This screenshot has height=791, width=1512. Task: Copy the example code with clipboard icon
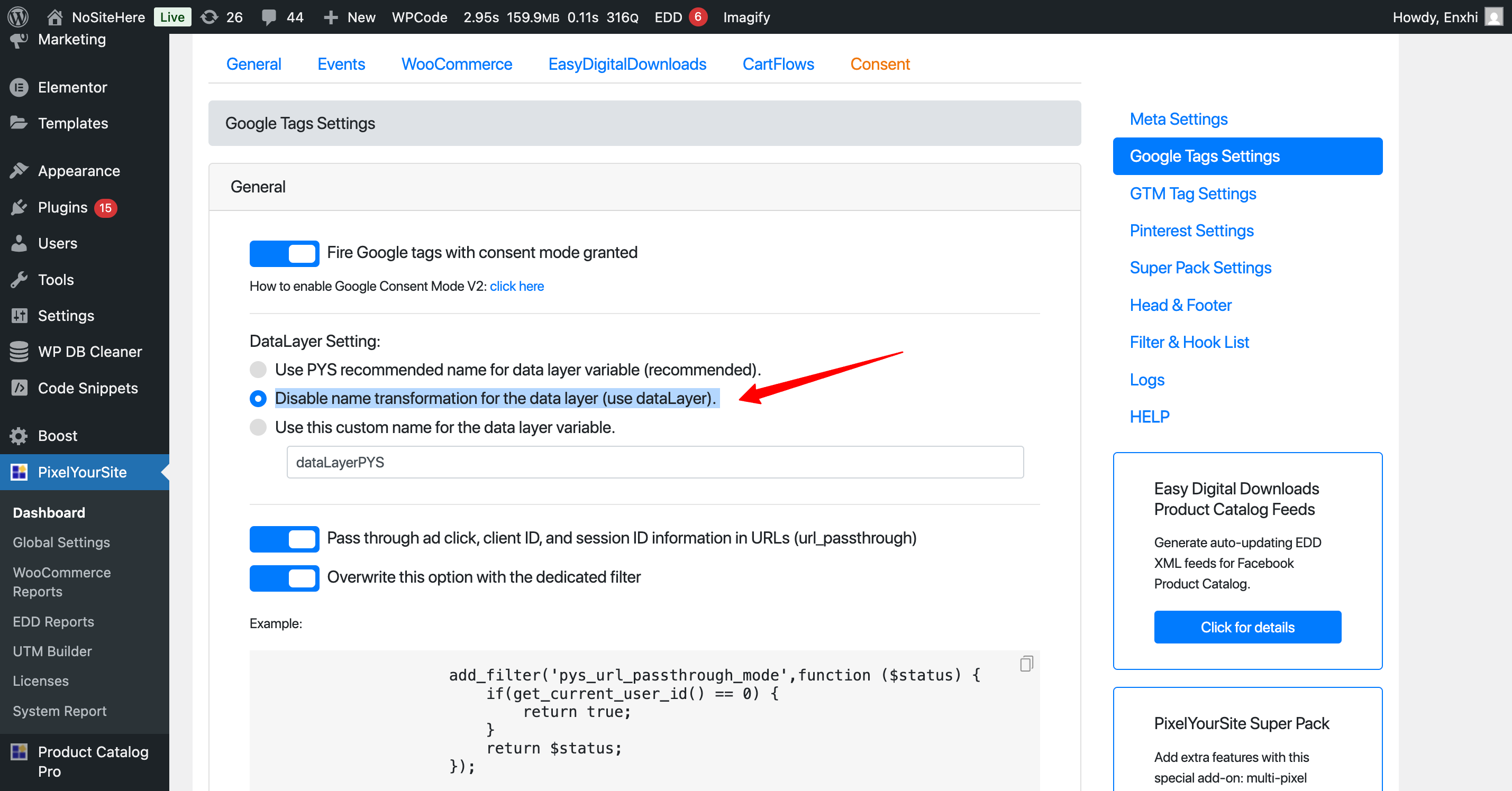click(x=1026, y=664)
